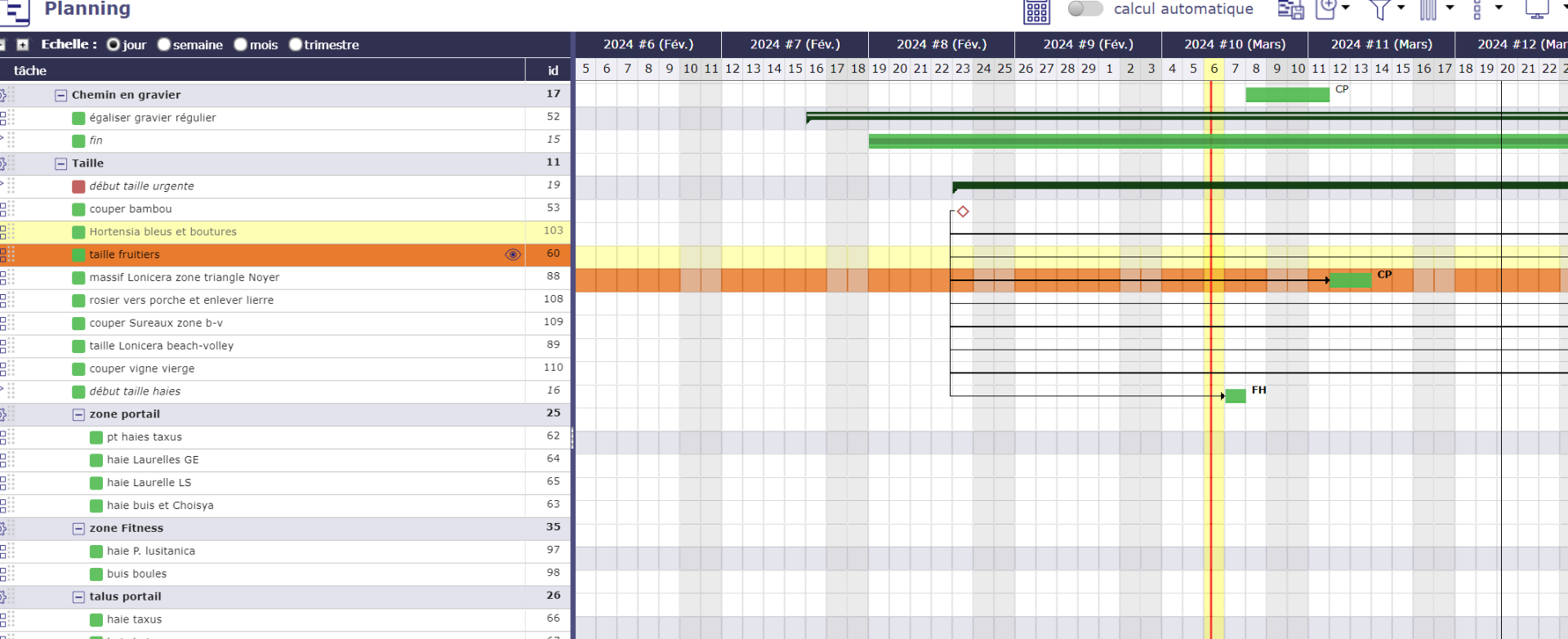Click the début taille haies green Gantt bar
Image resolution: width=1568 pixels, height=639 pixels.
tap(1236, 396)
